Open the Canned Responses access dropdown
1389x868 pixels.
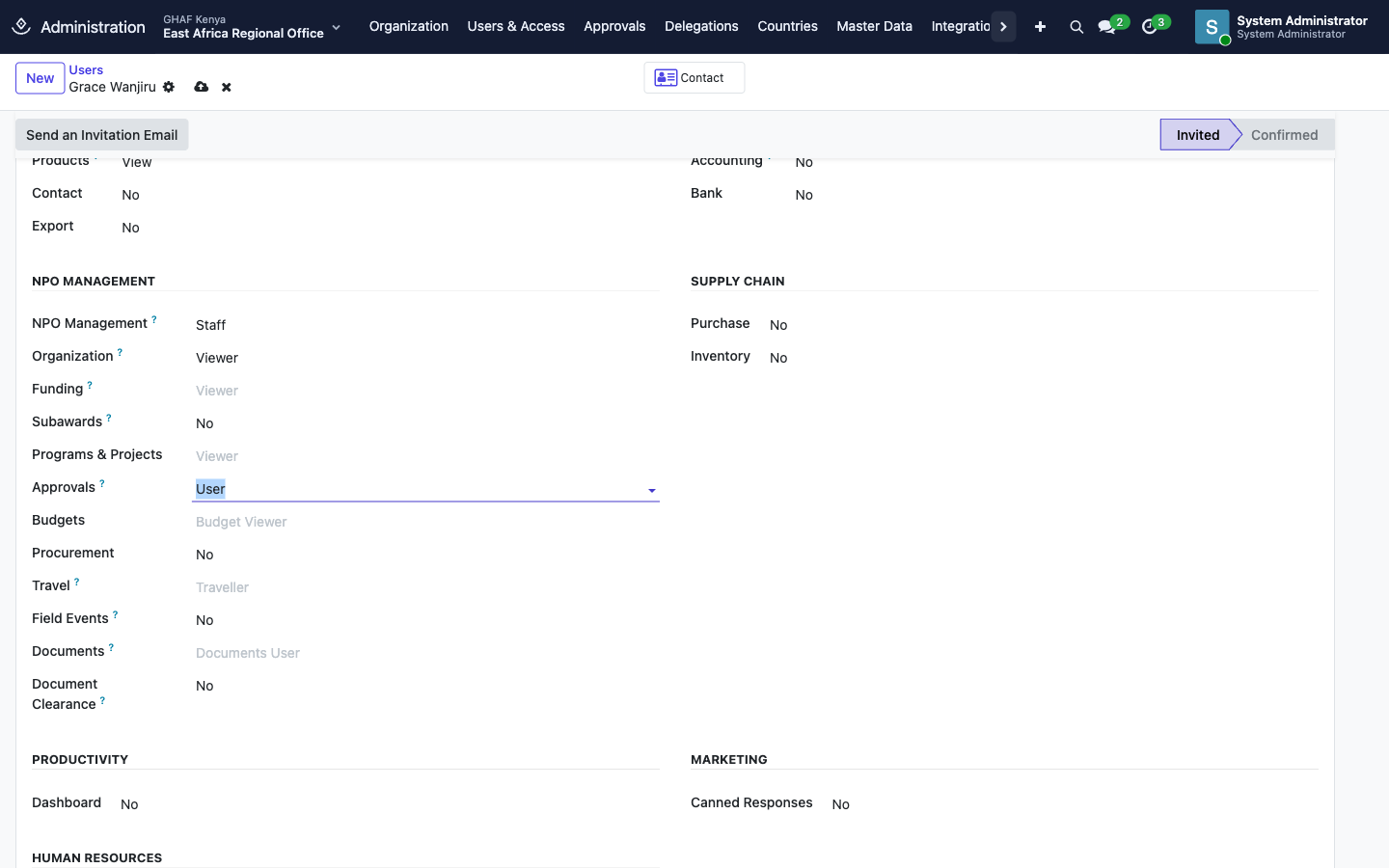pyautogui.click(x=1074, y=804)
